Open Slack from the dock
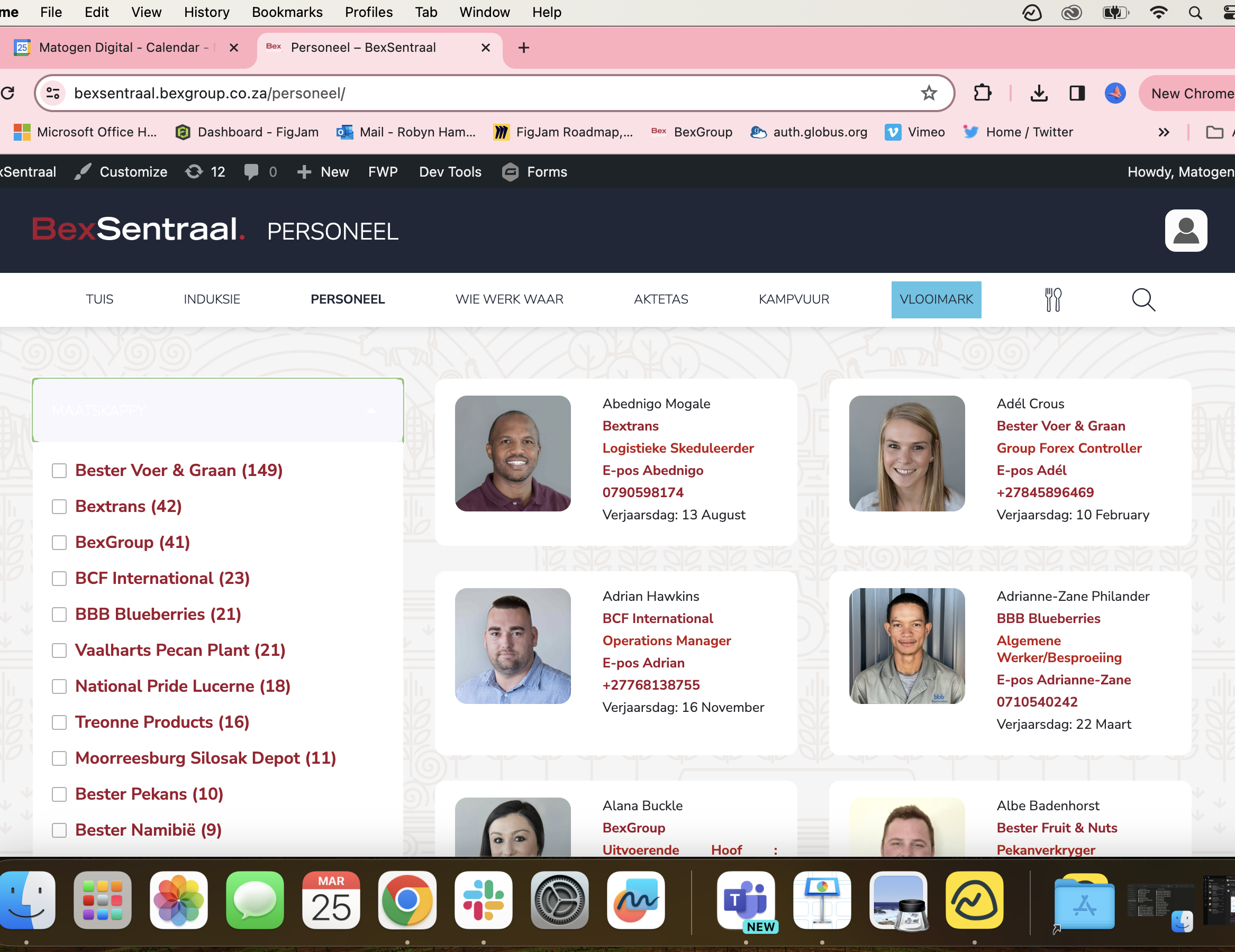Viewport: 1235px width, 952px height. click(483, 900)
